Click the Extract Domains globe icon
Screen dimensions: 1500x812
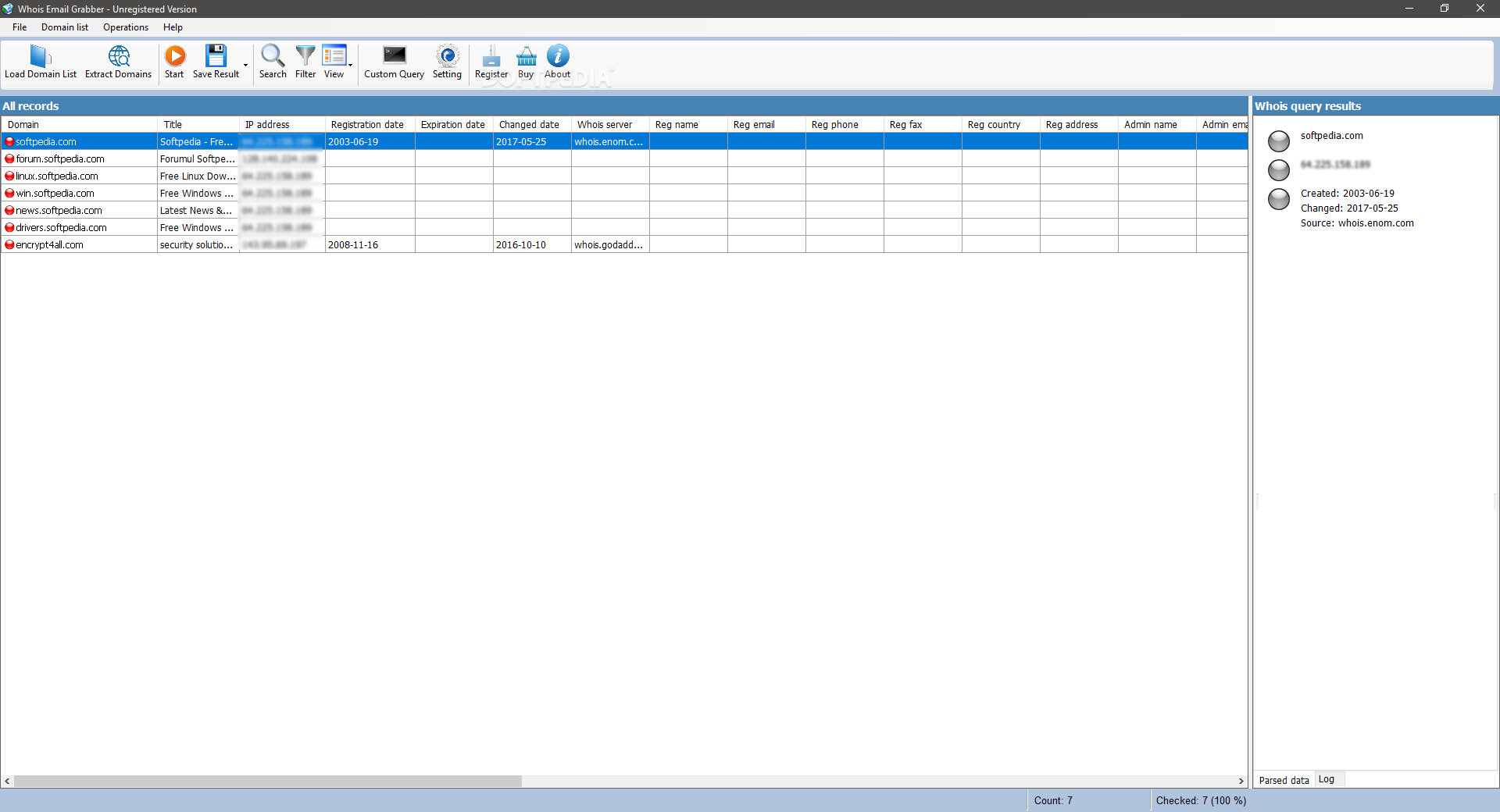(x=119, y=56)
